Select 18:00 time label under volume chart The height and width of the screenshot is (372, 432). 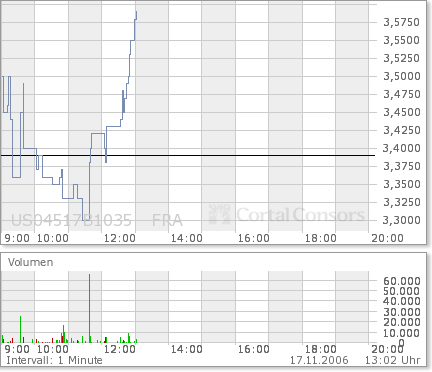coord(321,350)
